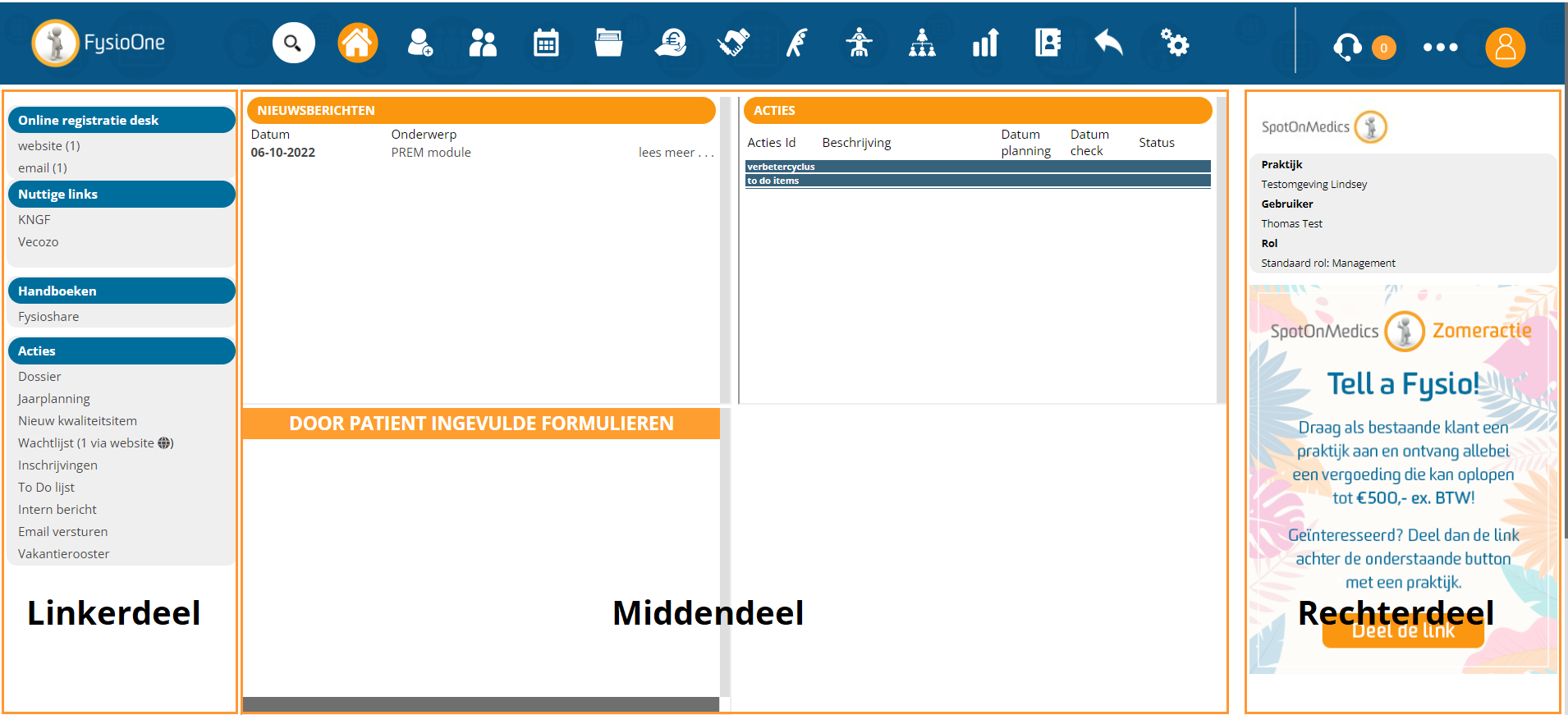This screenshot has height=715, width=1568.
Task: Open the gears settings icon
Action: (1174, 44)
